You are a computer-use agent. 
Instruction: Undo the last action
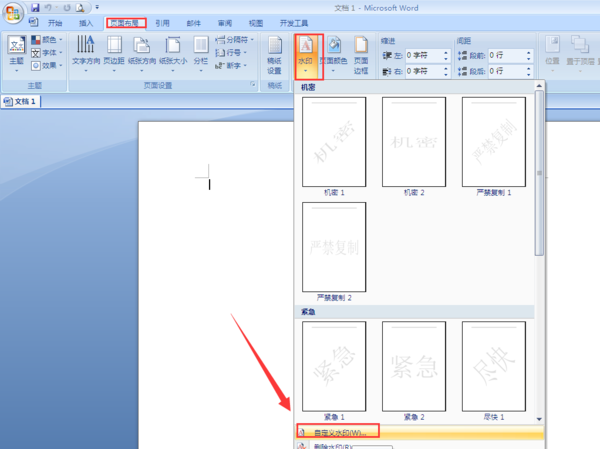tap(49, 7)
